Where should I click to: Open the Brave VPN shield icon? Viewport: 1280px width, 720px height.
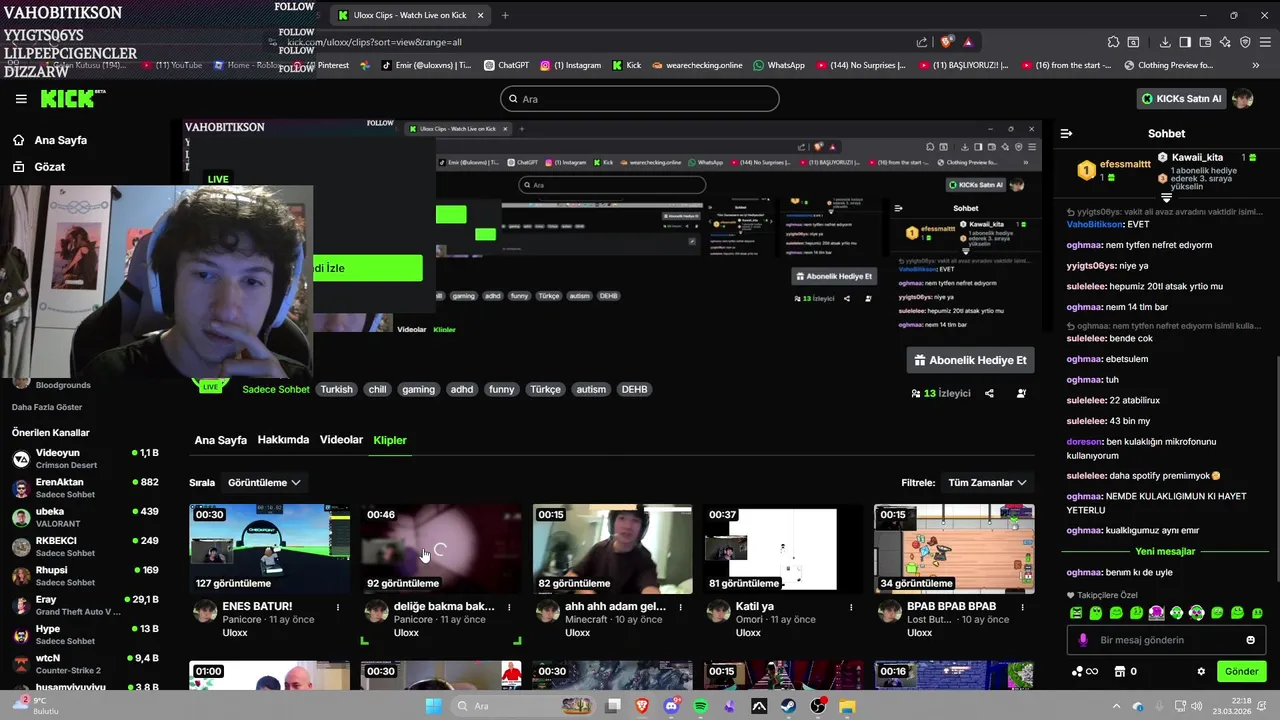click(x=1245, y=42)
